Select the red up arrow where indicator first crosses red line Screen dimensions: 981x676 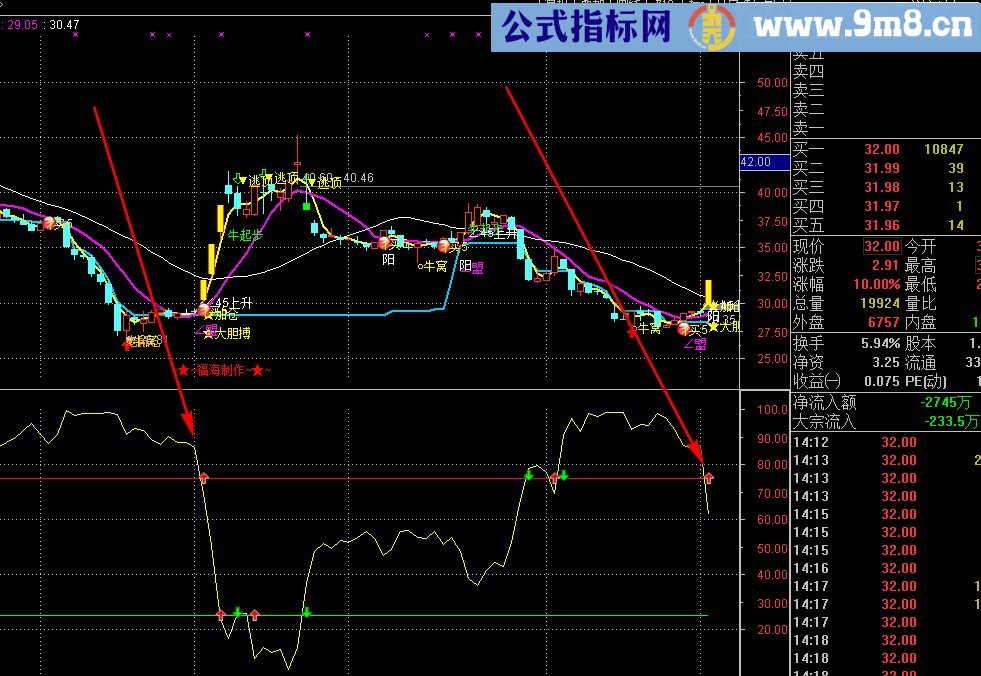point(203,478)
